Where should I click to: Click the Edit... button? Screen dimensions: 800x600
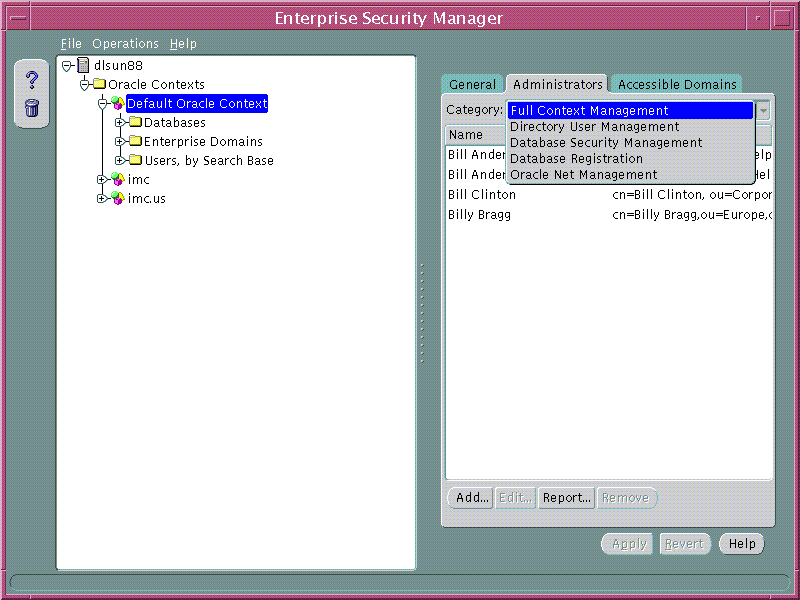pos(516,497)
